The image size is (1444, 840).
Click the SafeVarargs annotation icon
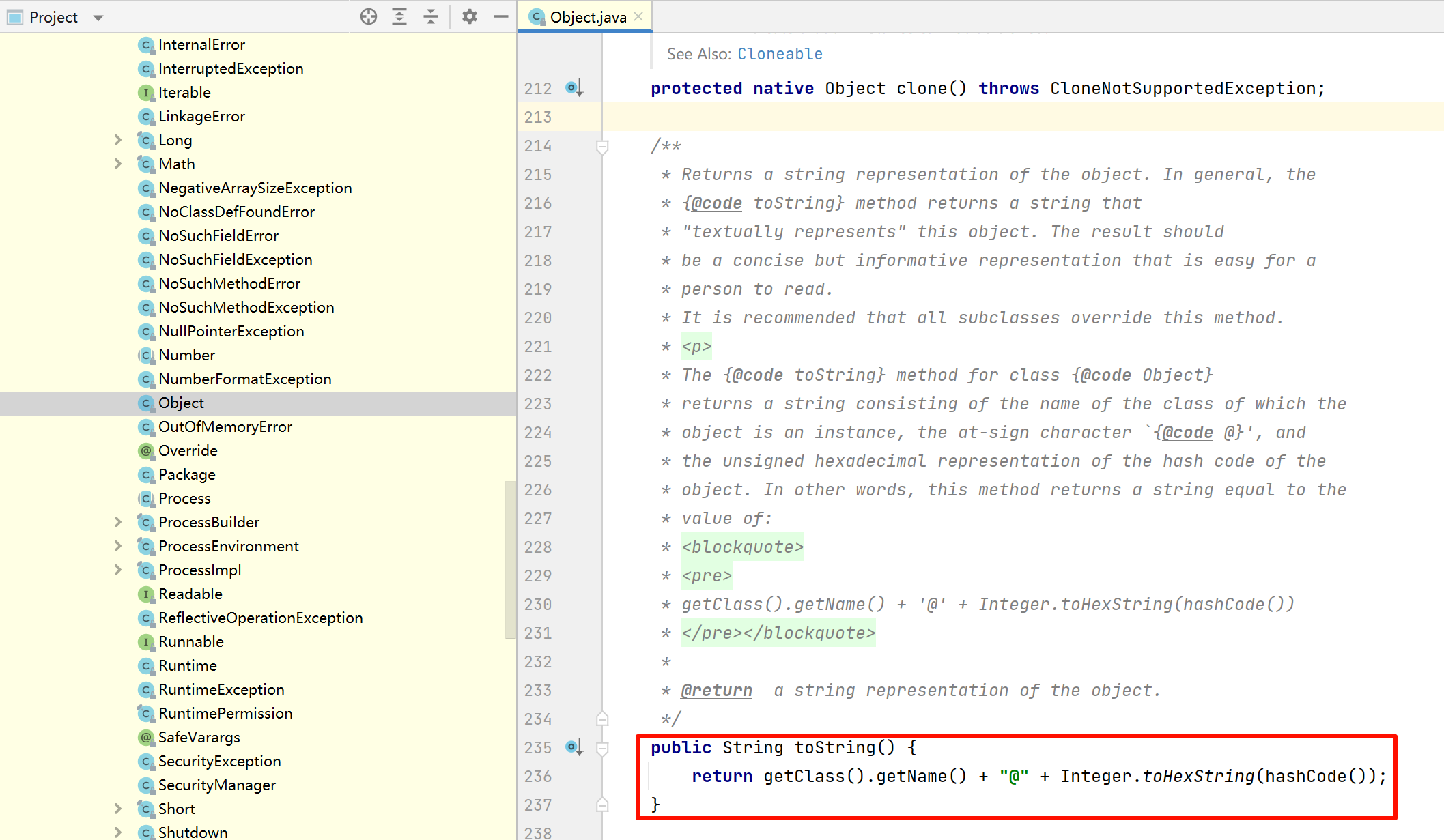pos(145,738)
